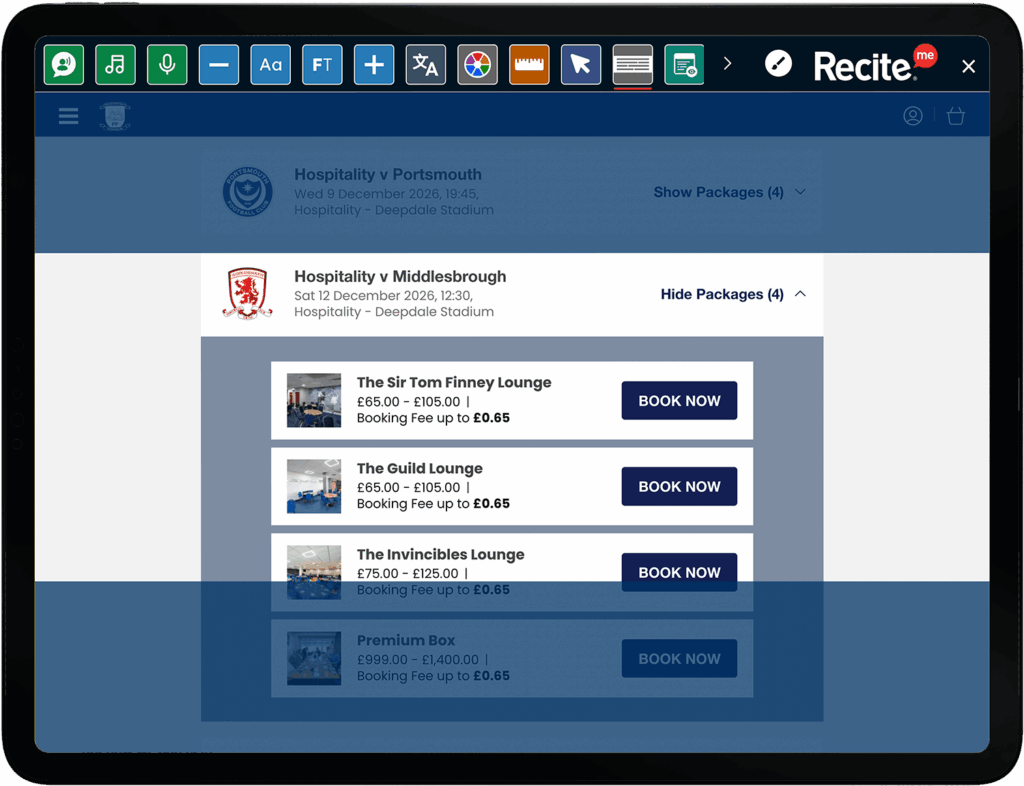
Task: Open the shopping basket
Action: (x=955, y=116)
